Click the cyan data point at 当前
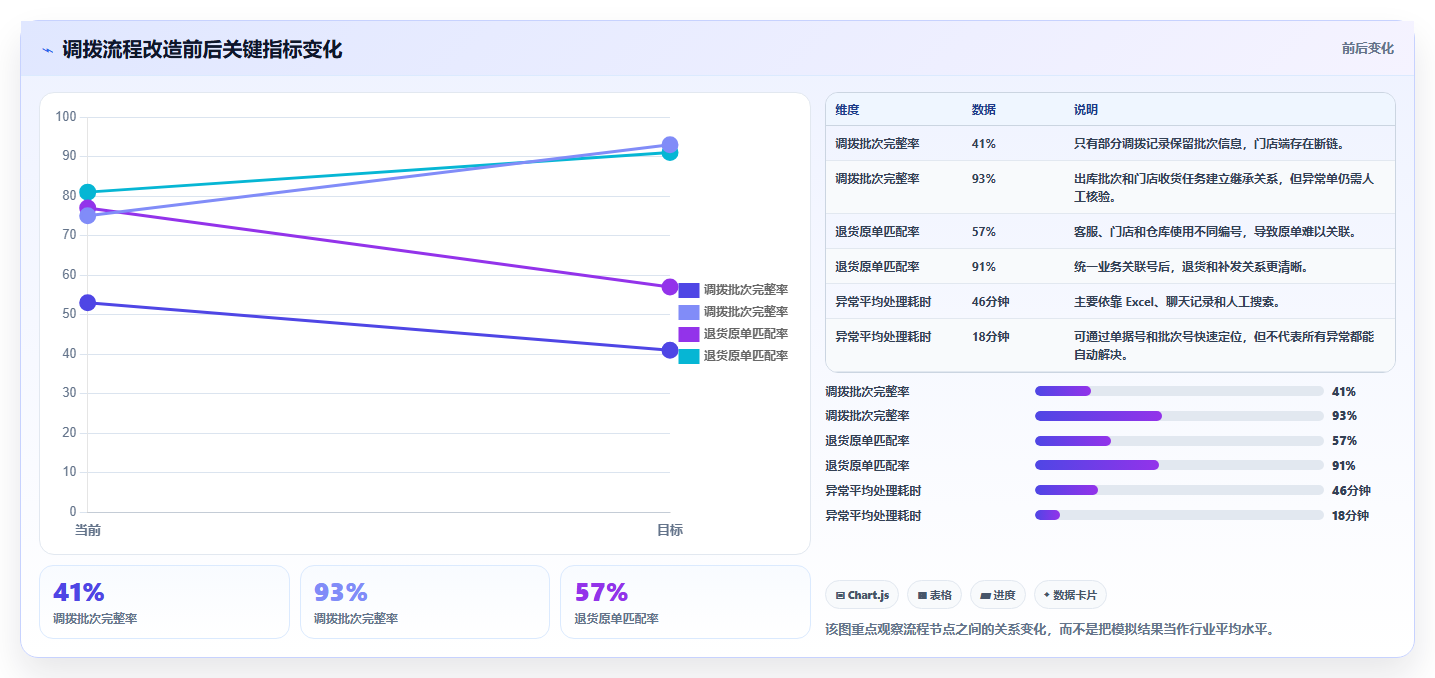1435x678 pixels. point(88,192)
